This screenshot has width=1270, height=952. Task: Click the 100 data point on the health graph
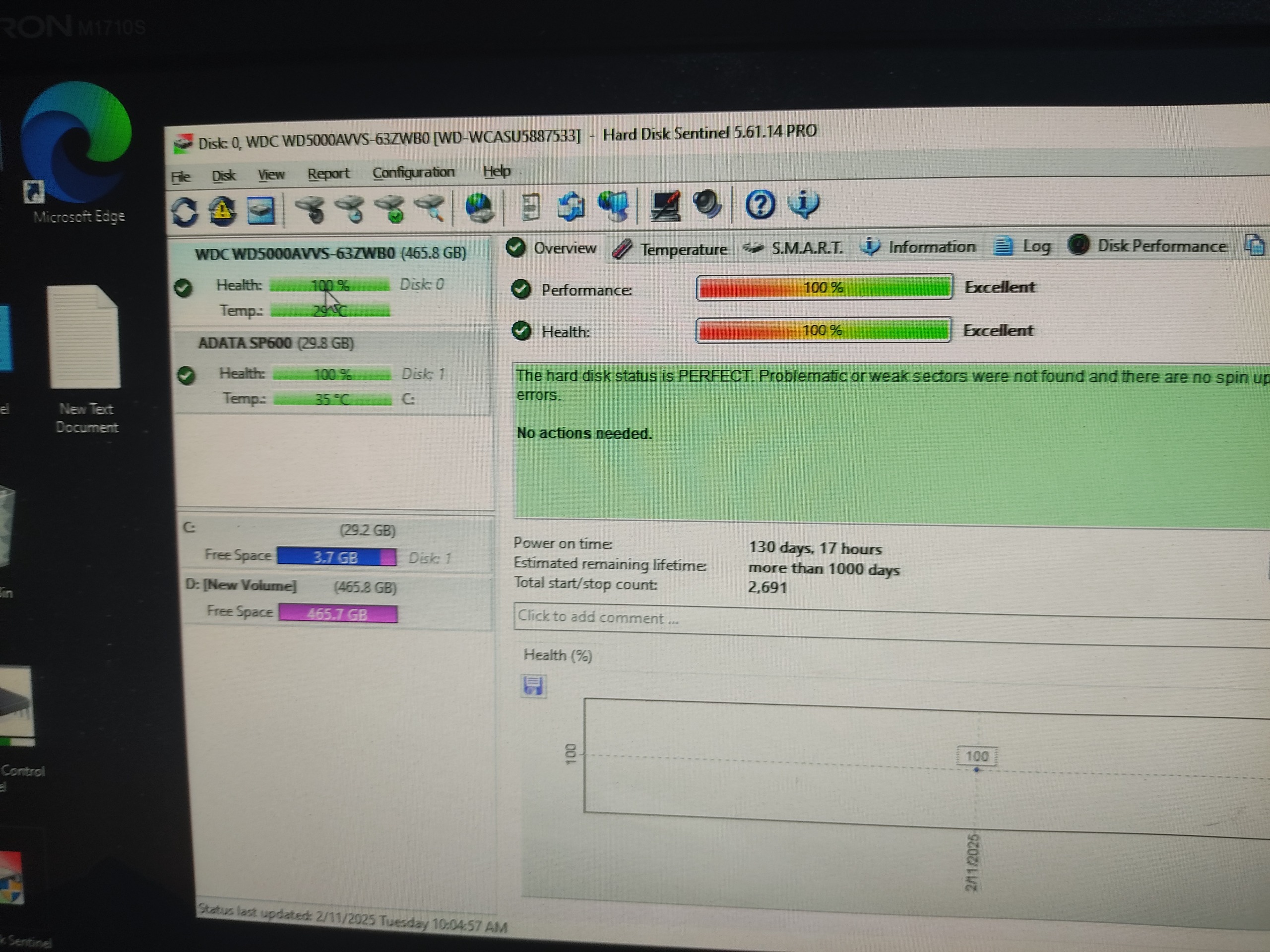pyautogui.click(x=977, y=757)
